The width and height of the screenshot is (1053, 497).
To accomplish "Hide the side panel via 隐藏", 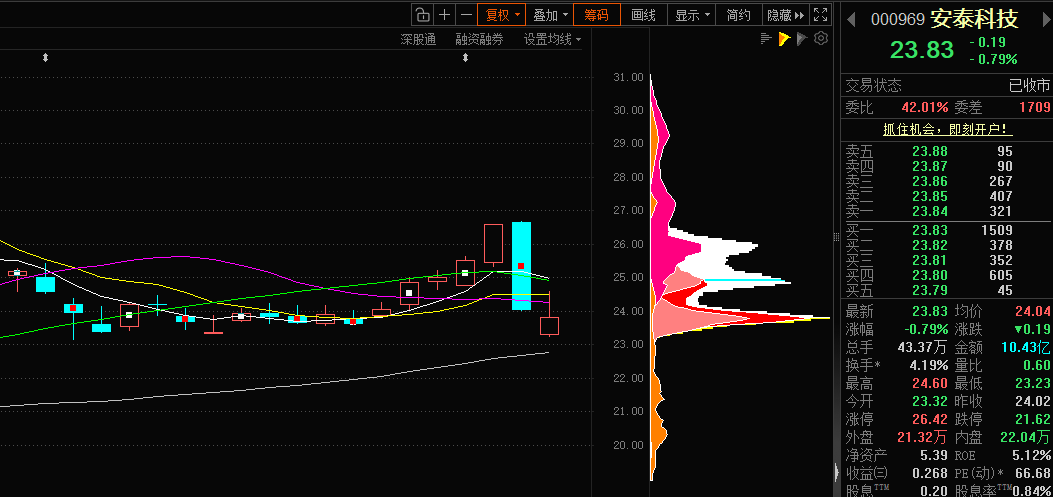I will point(786,15).
